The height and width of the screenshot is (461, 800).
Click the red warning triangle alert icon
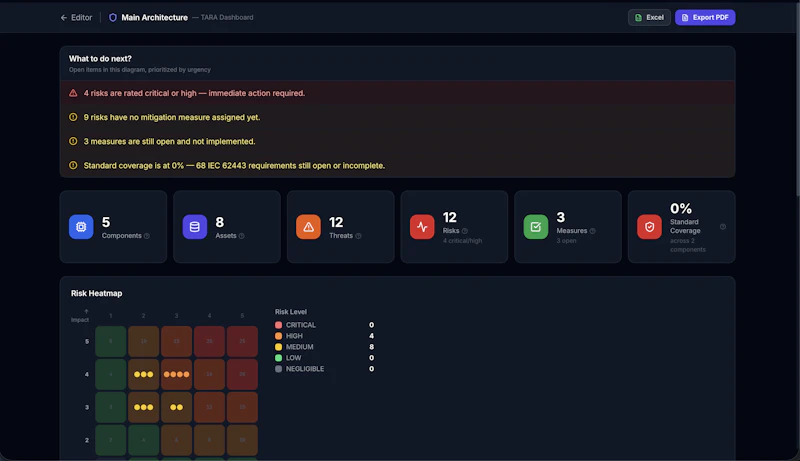click(x=73, y=93)
